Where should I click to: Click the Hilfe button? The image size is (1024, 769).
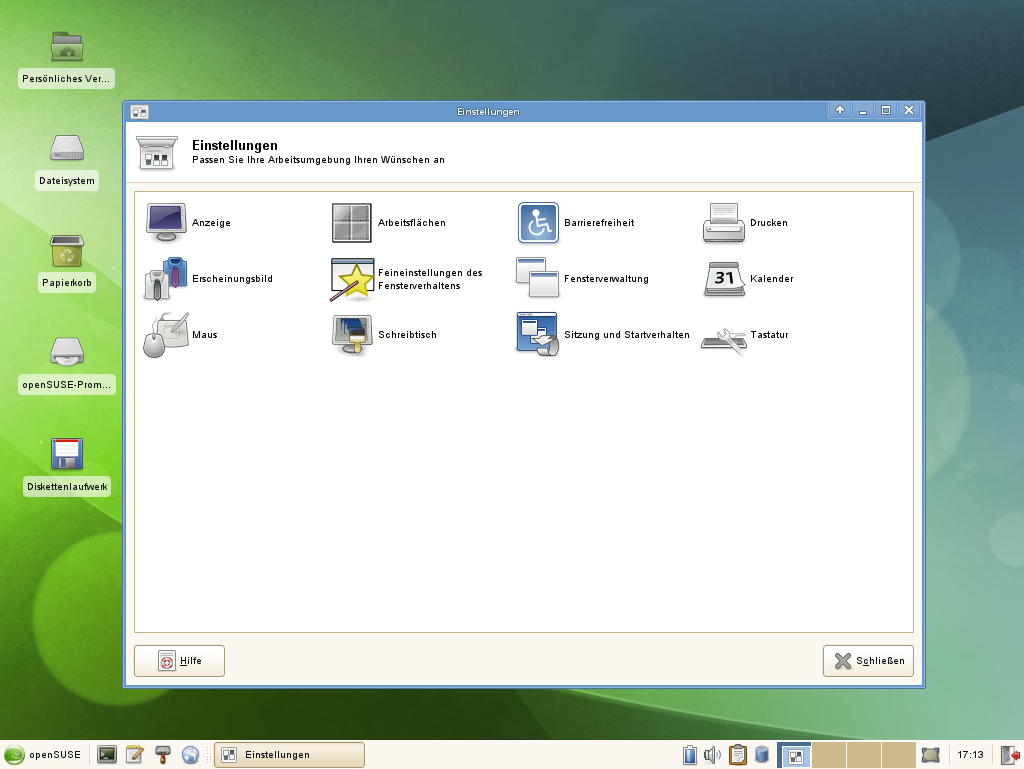[179, 660]
